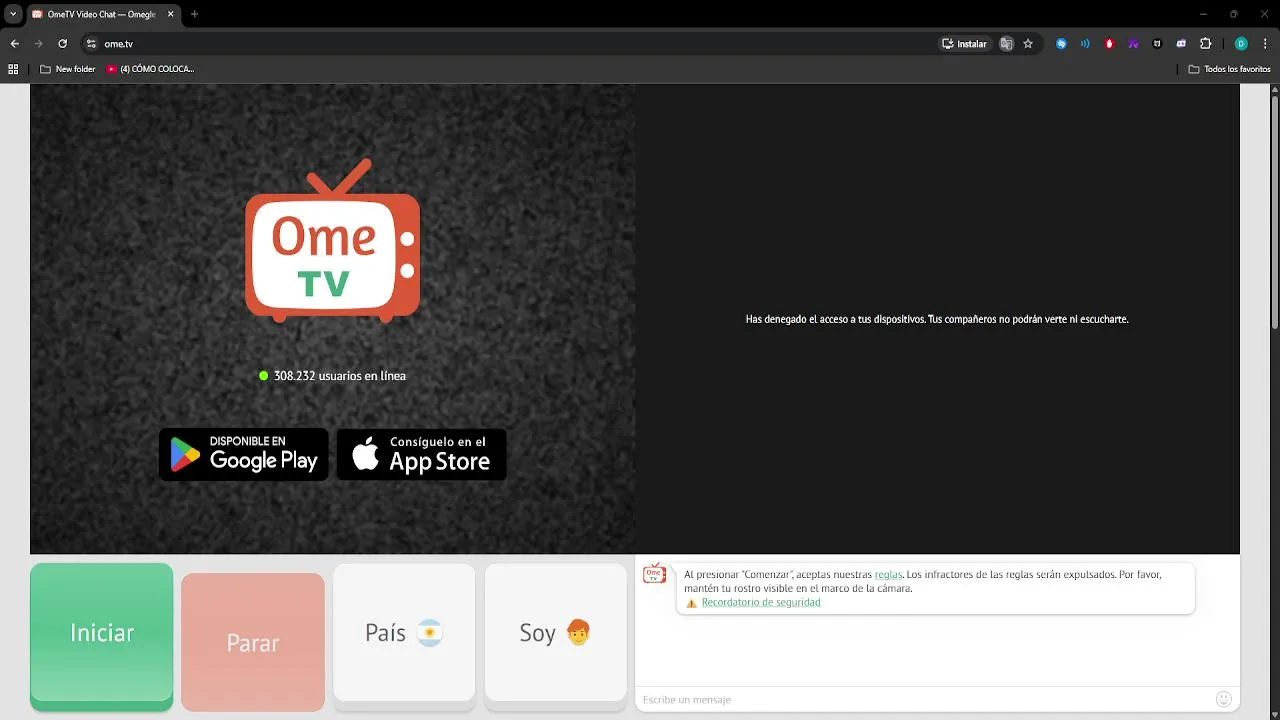The image size is (1280, 720).
Task: Click the denied device access message
Action: [937, 319]
